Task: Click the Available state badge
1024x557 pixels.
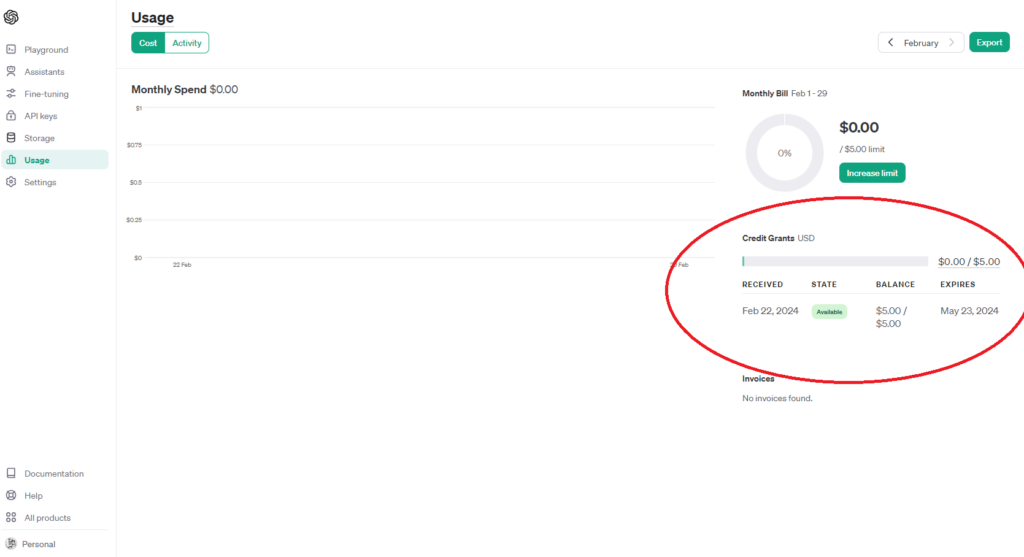Action: coord(829,311)
